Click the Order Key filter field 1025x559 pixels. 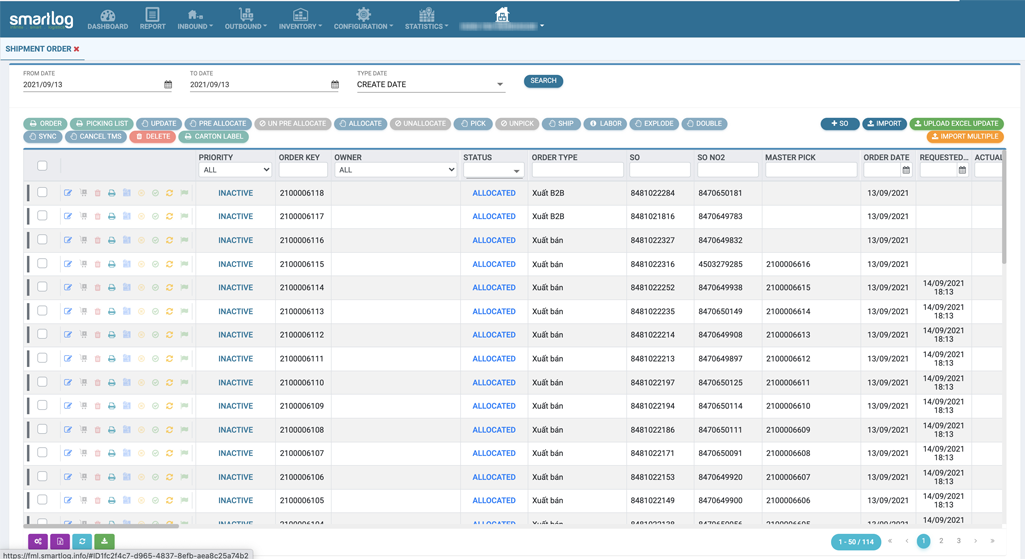[x=302, y=171]
